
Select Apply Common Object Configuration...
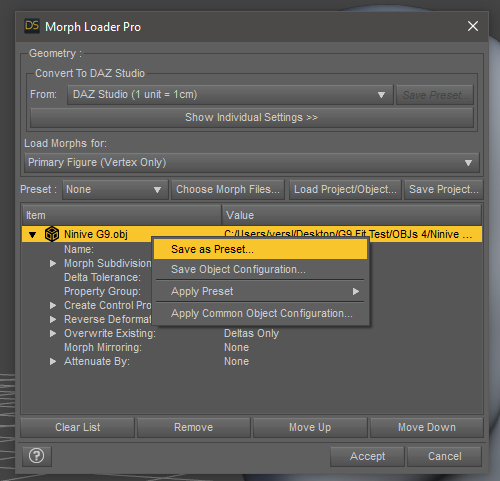coord(260,313)
